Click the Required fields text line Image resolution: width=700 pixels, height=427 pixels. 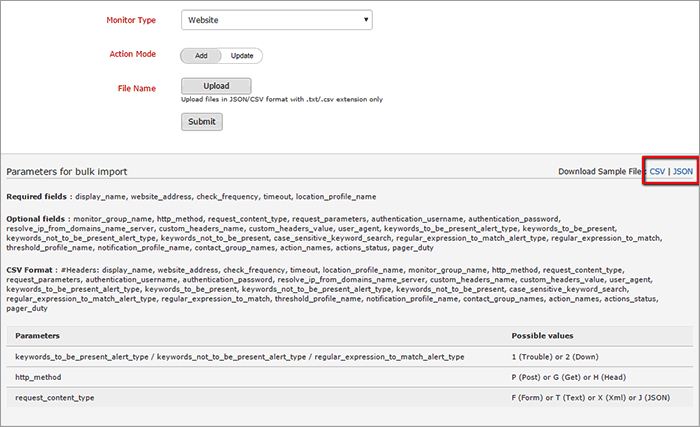[191, 197]
